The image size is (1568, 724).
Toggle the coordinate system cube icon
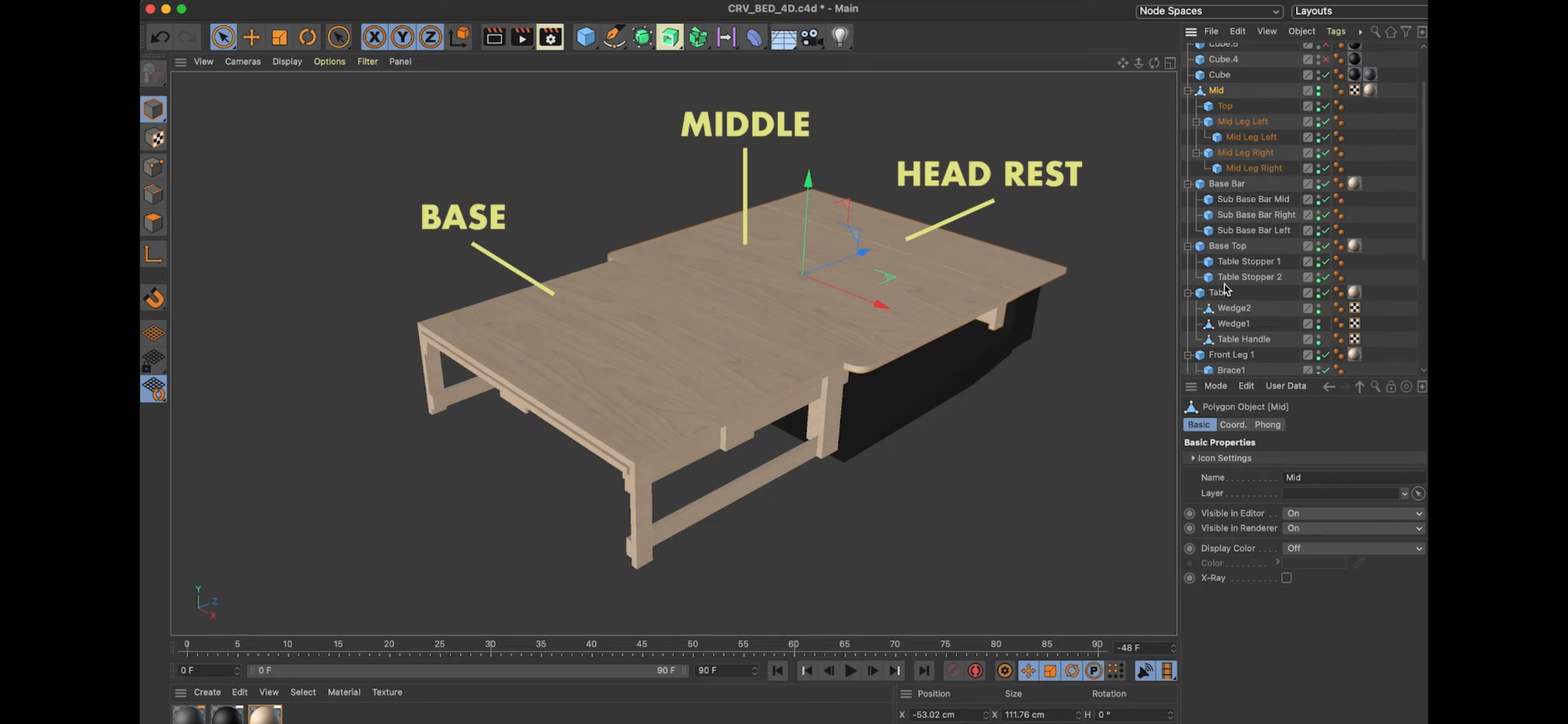pyautogui.click(x=460, y=37)
